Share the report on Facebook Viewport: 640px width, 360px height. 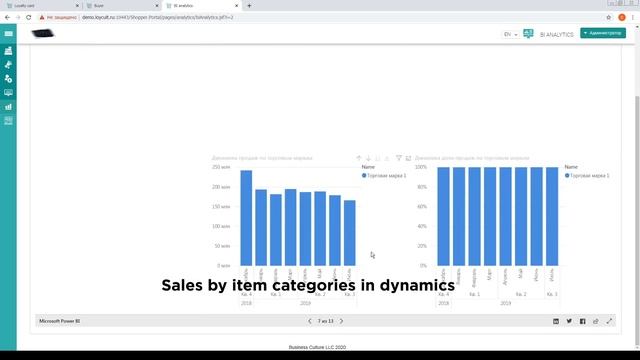582,321
